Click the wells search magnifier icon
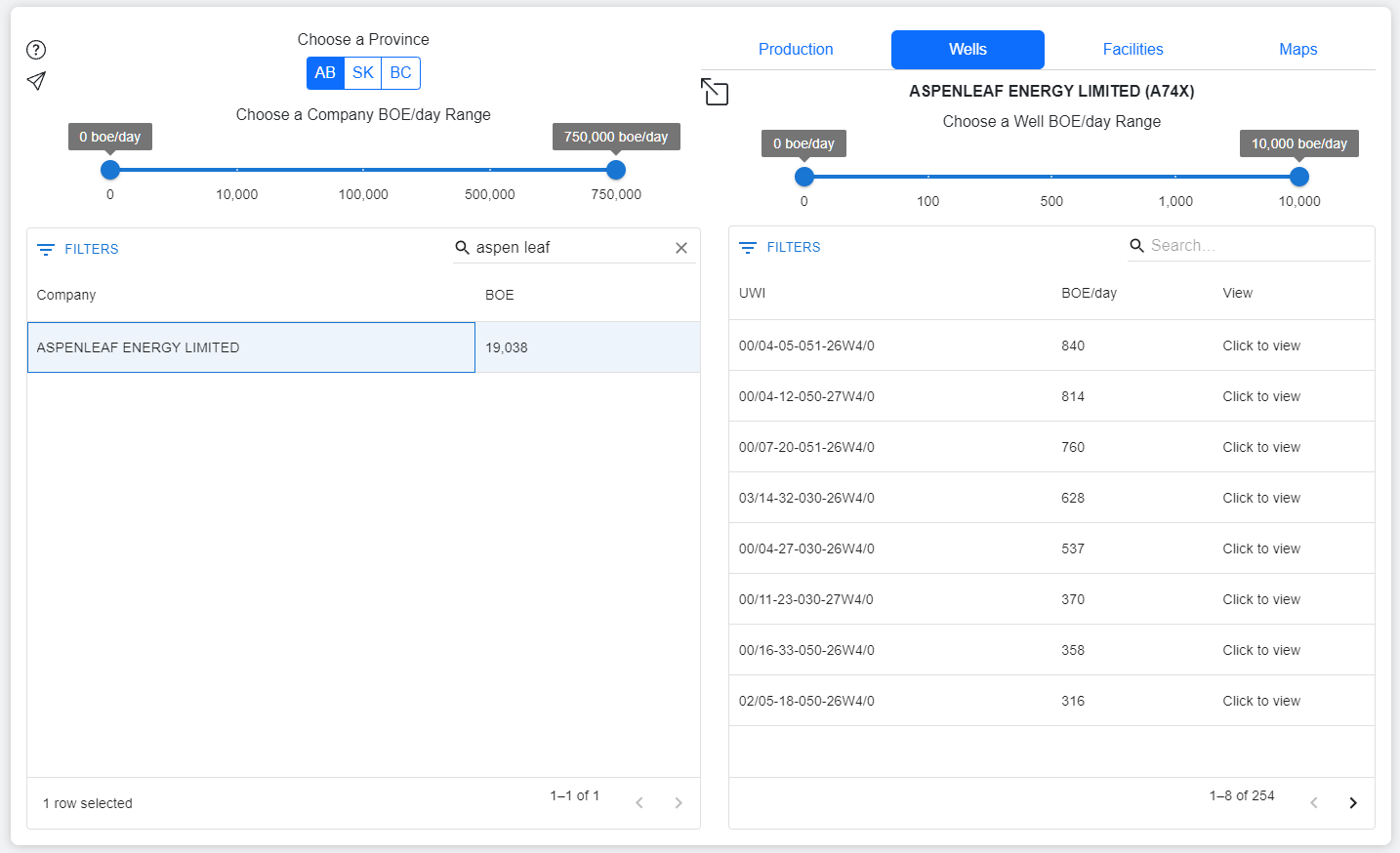The width and height of the screenshot is (1400, 853). (1137, 245)
